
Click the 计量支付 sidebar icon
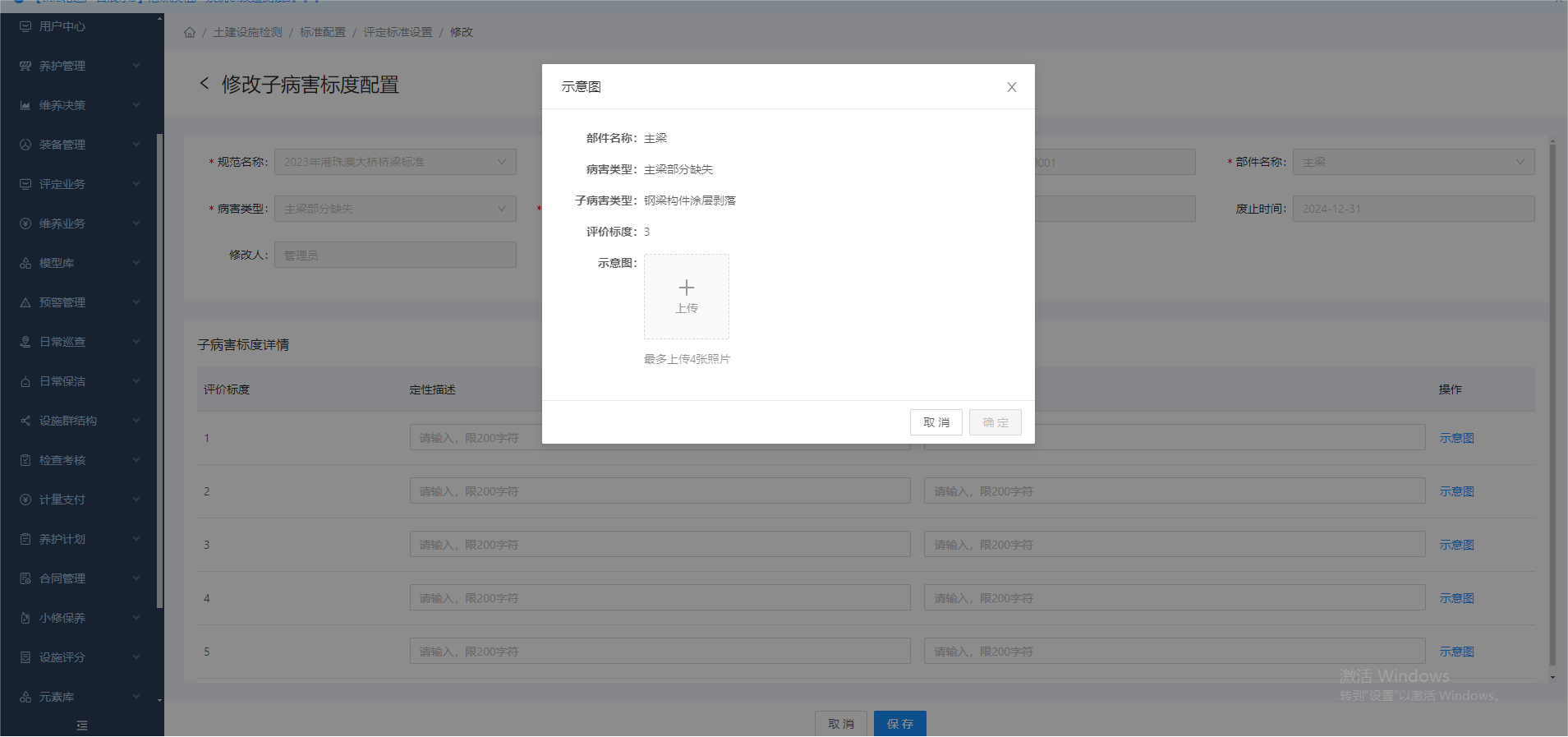(25, 500)
